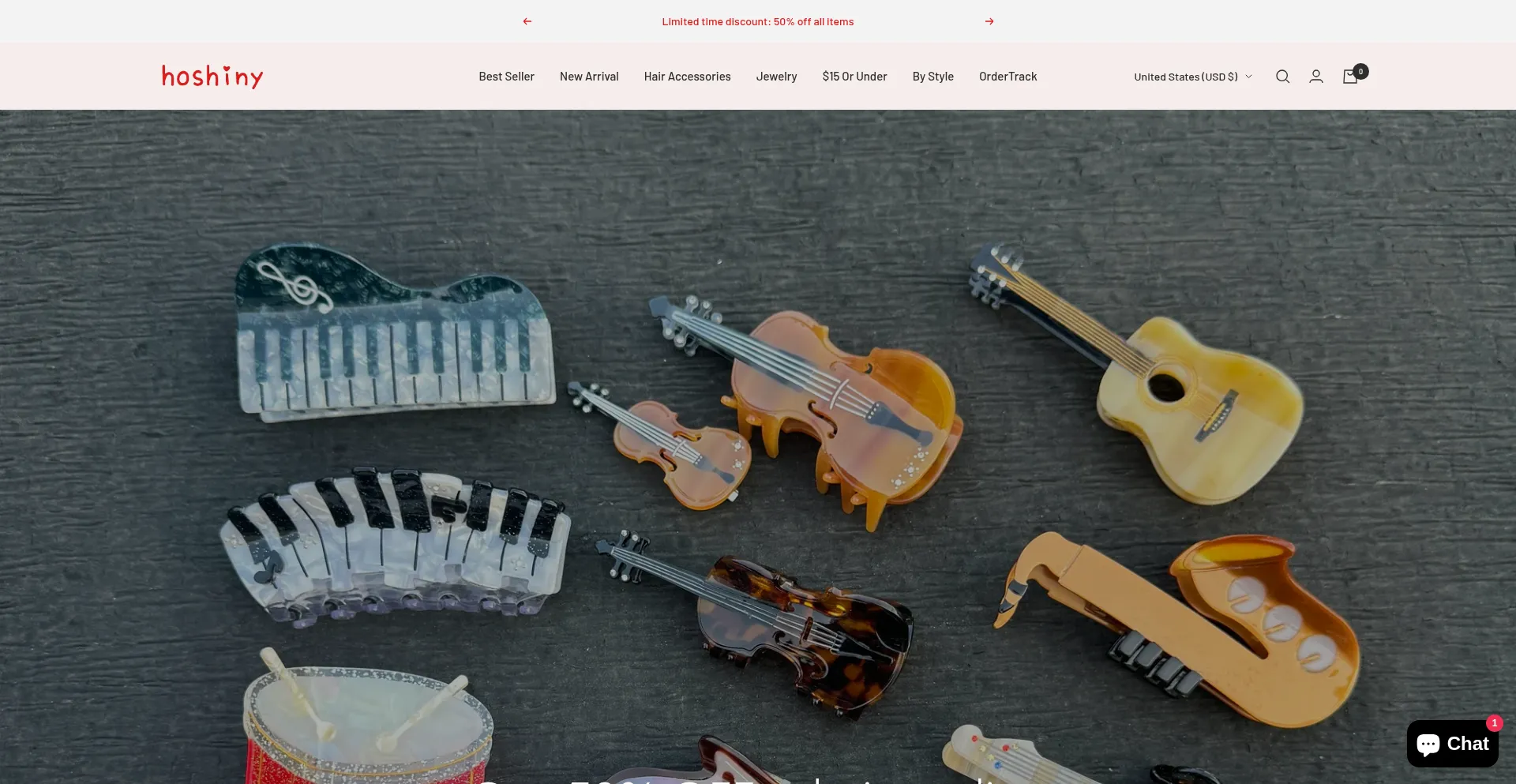The width and height of the screenshot is (1516, 784).
Task: Open the shopping cart icon
Action: tap(1350, 77)
